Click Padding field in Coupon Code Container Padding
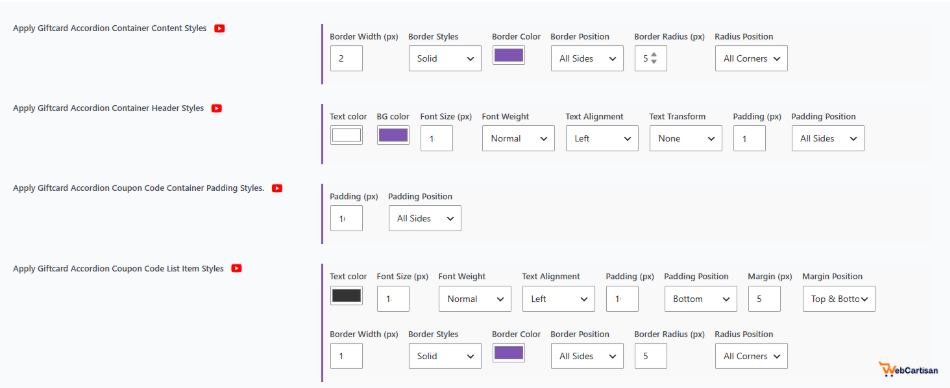 347,218
